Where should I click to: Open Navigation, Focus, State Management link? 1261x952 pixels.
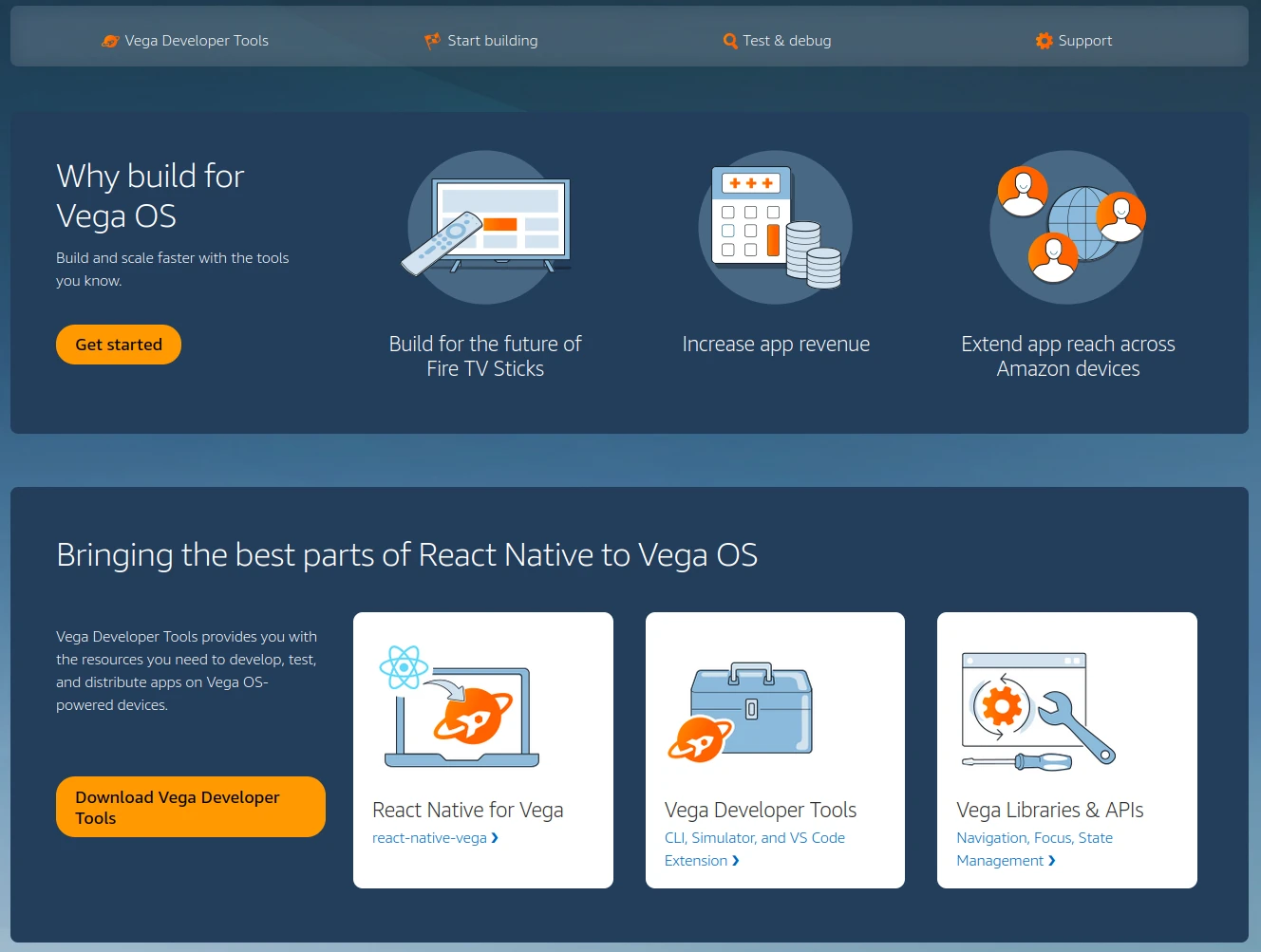point(1033,838)
